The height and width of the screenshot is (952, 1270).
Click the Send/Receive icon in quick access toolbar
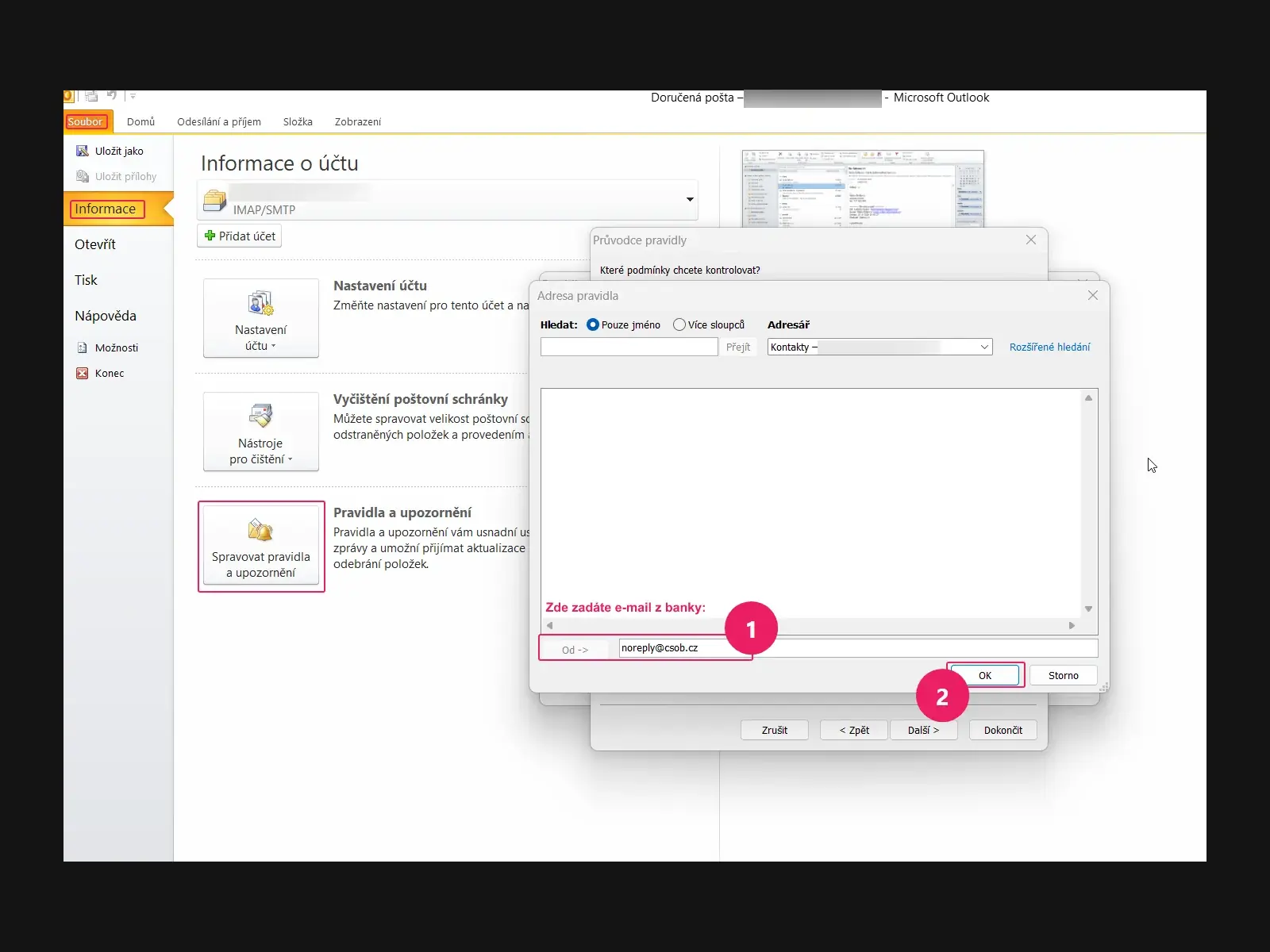pos(91,96)
